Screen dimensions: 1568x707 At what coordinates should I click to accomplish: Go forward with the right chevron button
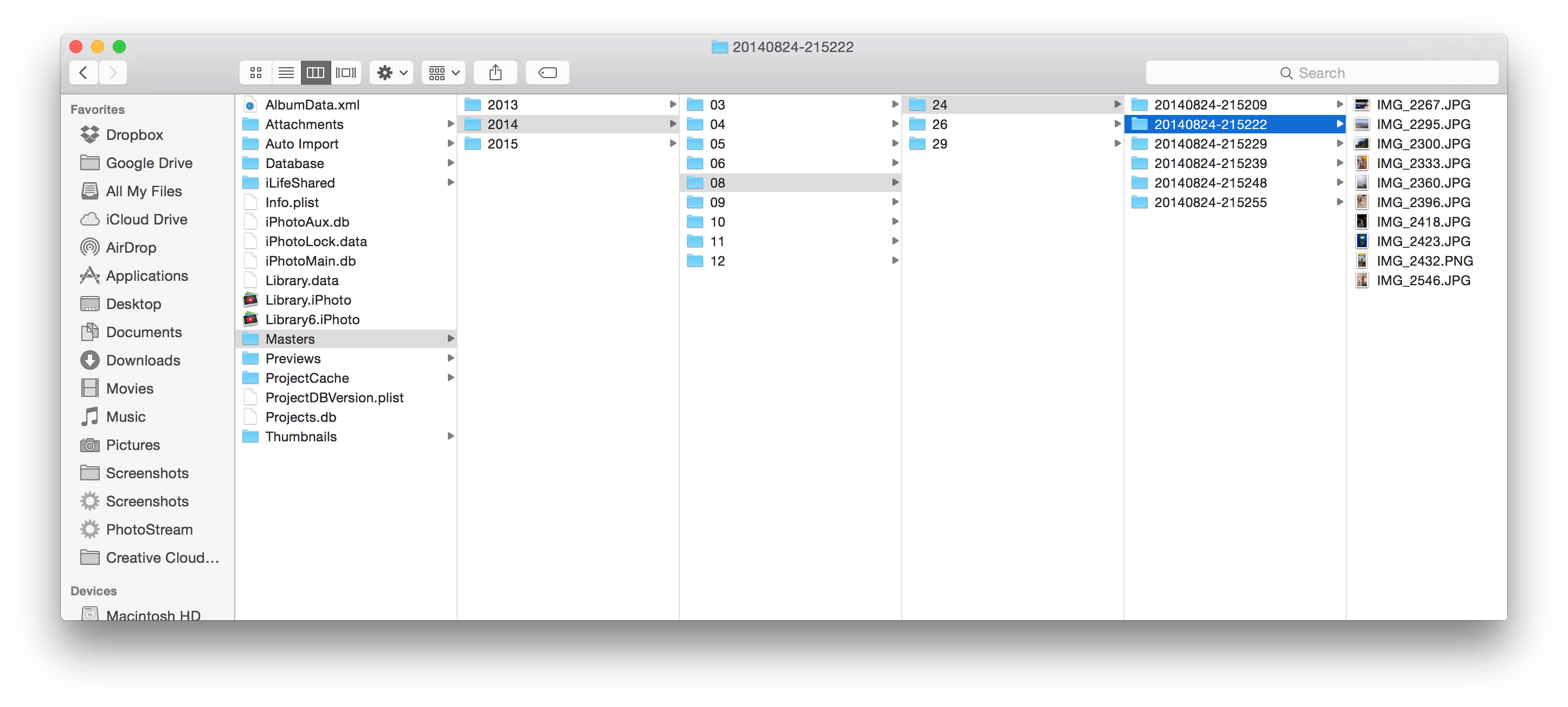[113, 73]
